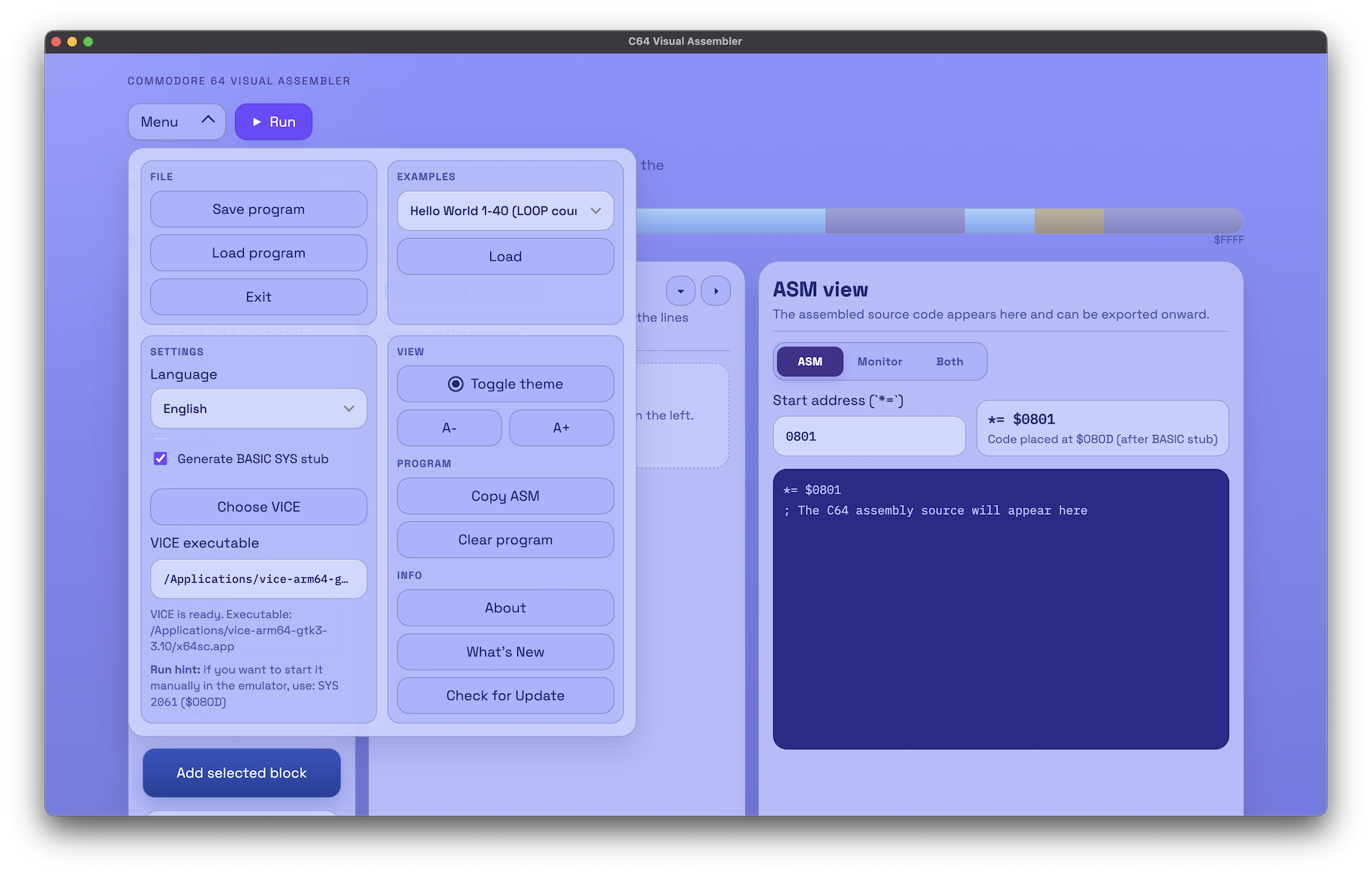Click Toggle theme button

coord(505,384)
